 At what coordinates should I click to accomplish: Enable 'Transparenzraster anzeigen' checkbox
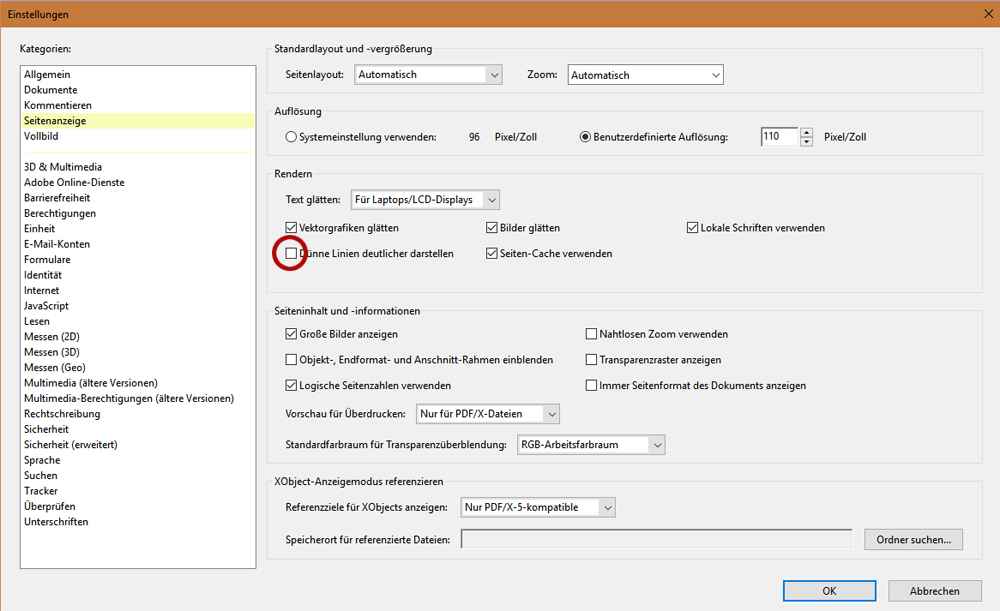[x=592, y=360]
